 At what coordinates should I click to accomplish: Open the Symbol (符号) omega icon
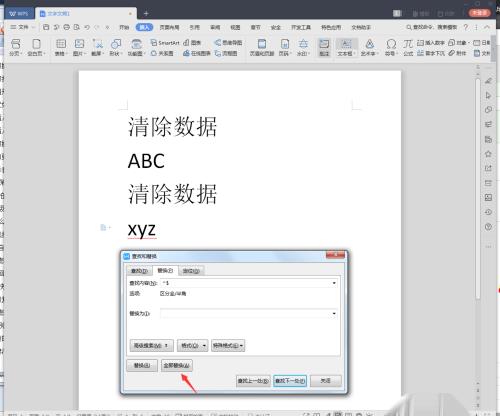point(391,47)
